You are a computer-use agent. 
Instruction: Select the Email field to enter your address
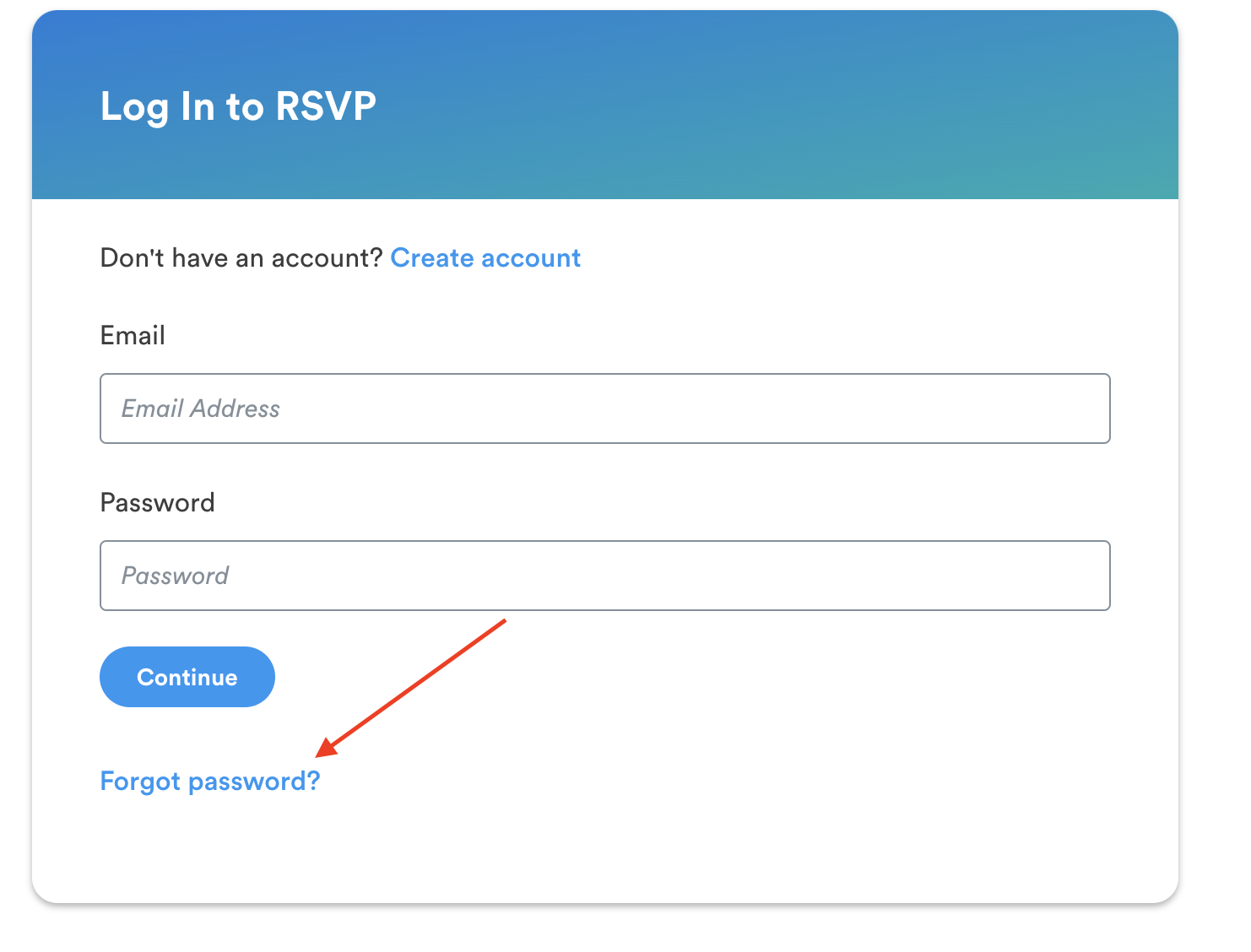tap(604, 408)
